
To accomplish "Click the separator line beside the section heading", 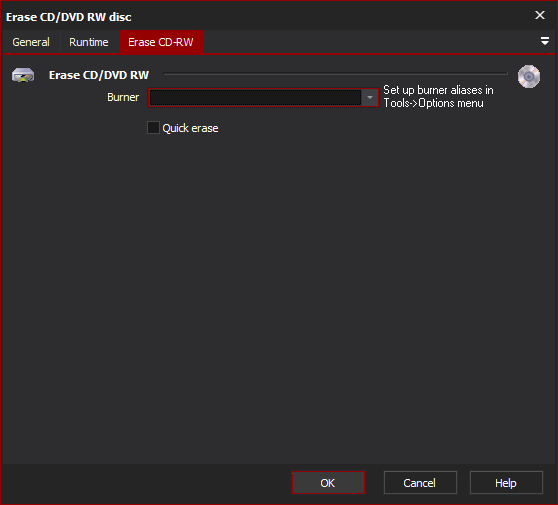I will 335,74.
